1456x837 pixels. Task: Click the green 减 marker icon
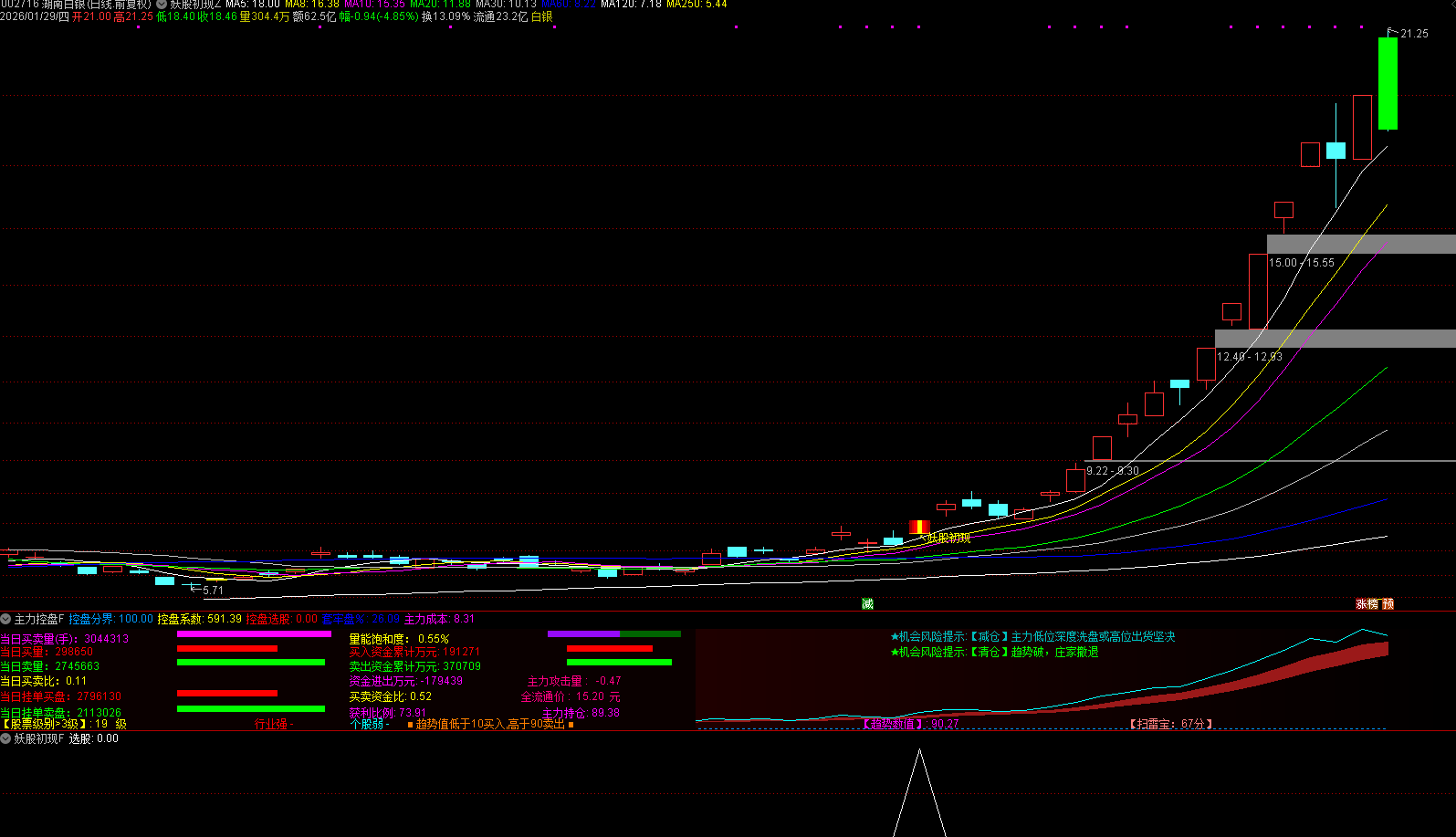coord(867,603)
